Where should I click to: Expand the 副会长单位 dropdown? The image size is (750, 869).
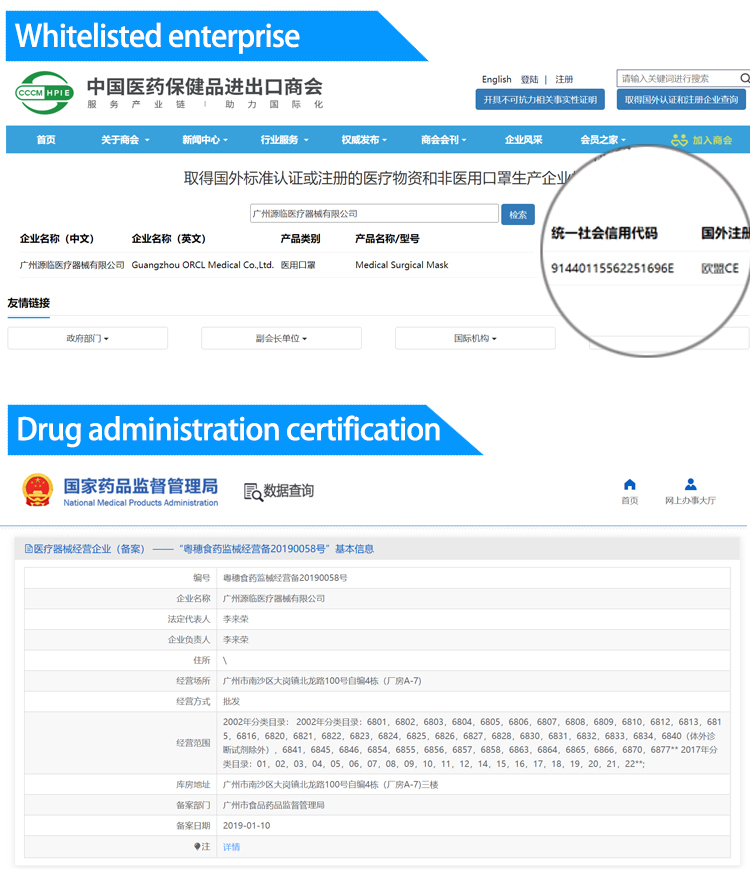coord(281,339)
